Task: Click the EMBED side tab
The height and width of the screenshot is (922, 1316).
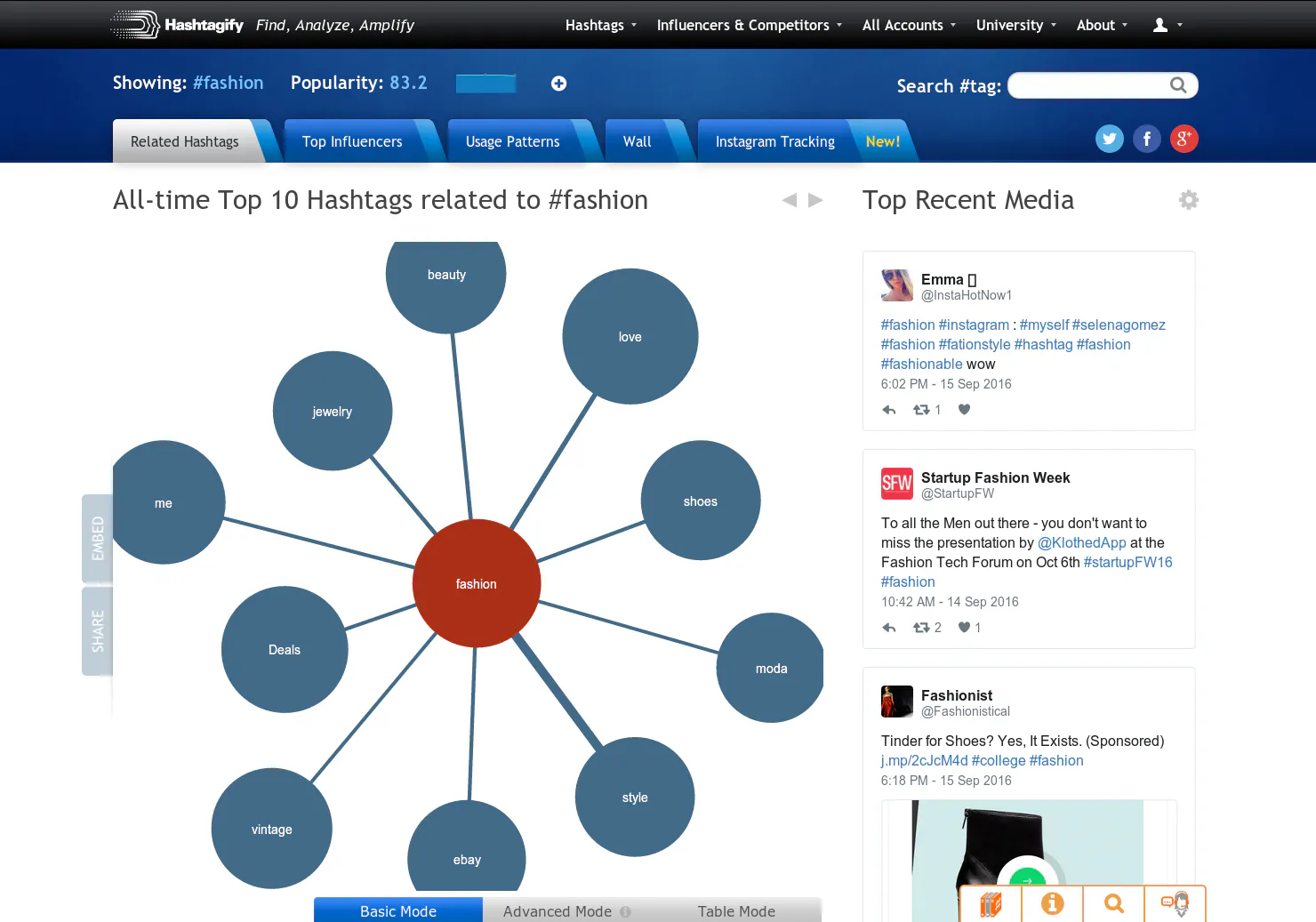Action: click(x=97, y=539)
